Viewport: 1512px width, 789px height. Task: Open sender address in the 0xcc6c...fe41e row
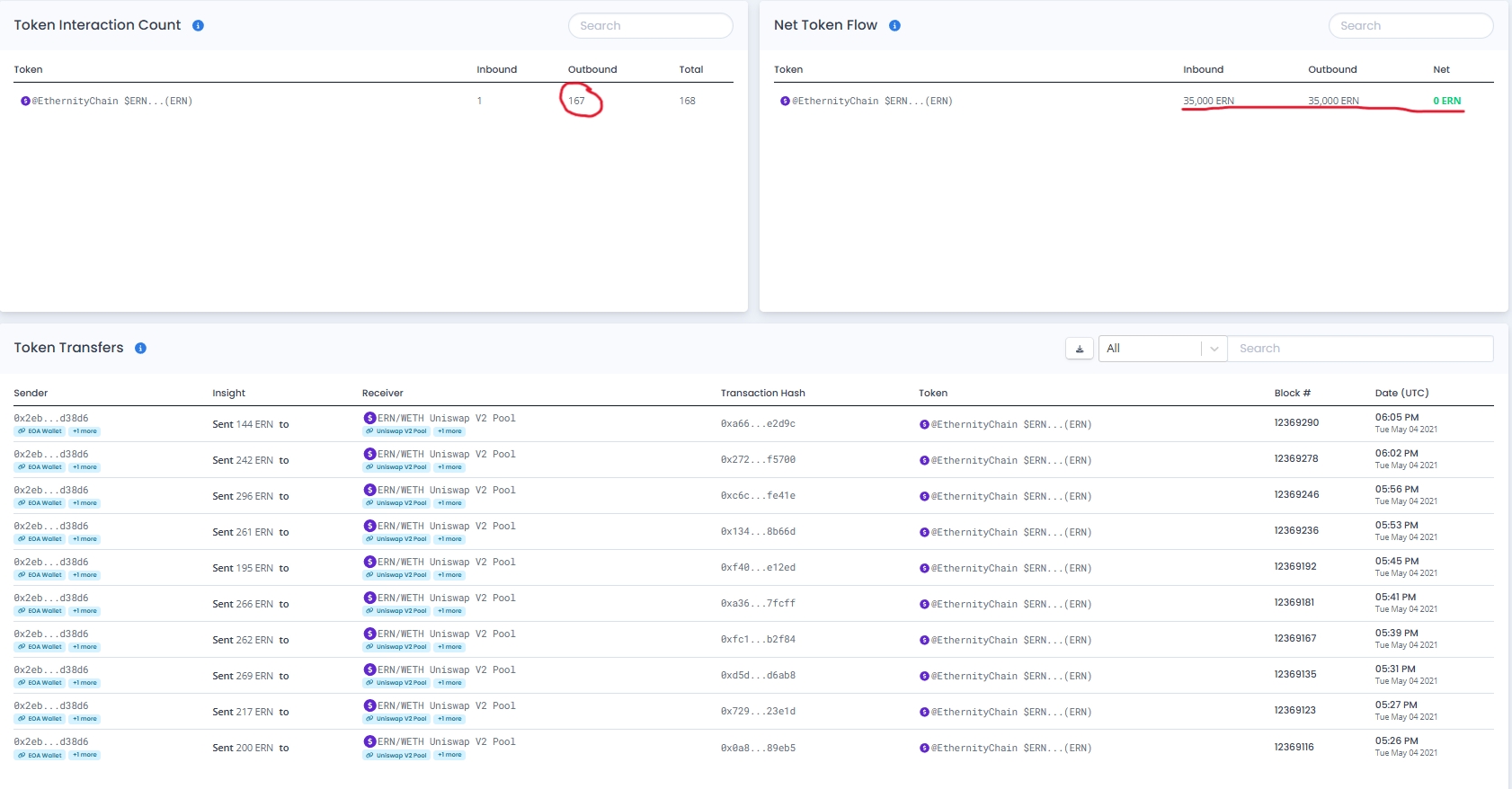coord(51,490)
